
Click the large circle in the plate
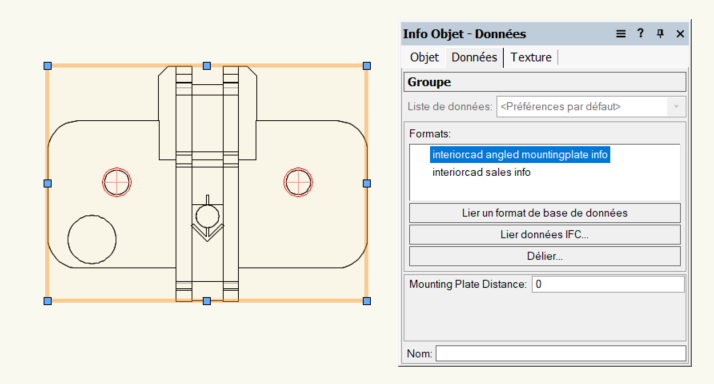click(x=92, y=240)
